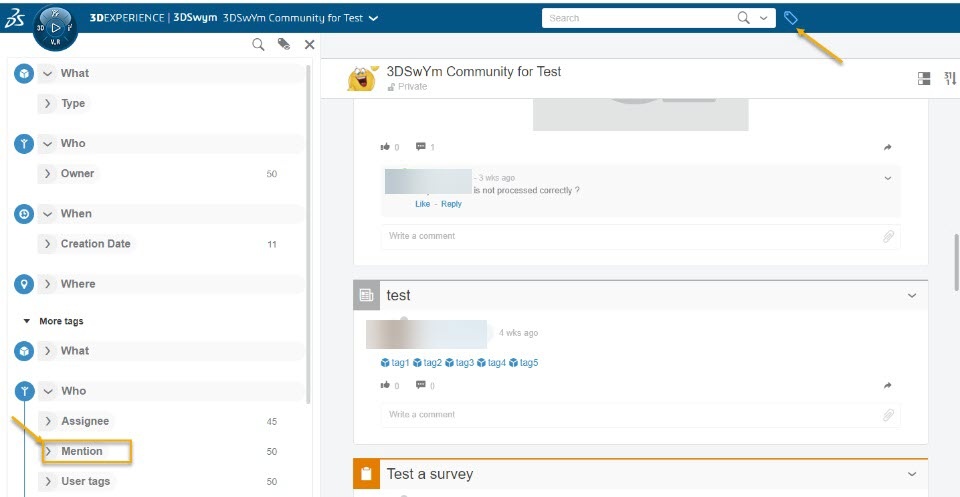This screenshot has height=497, width=960.
Task: Open the tag panel via the blue tag icon
Action: (790, 18)
